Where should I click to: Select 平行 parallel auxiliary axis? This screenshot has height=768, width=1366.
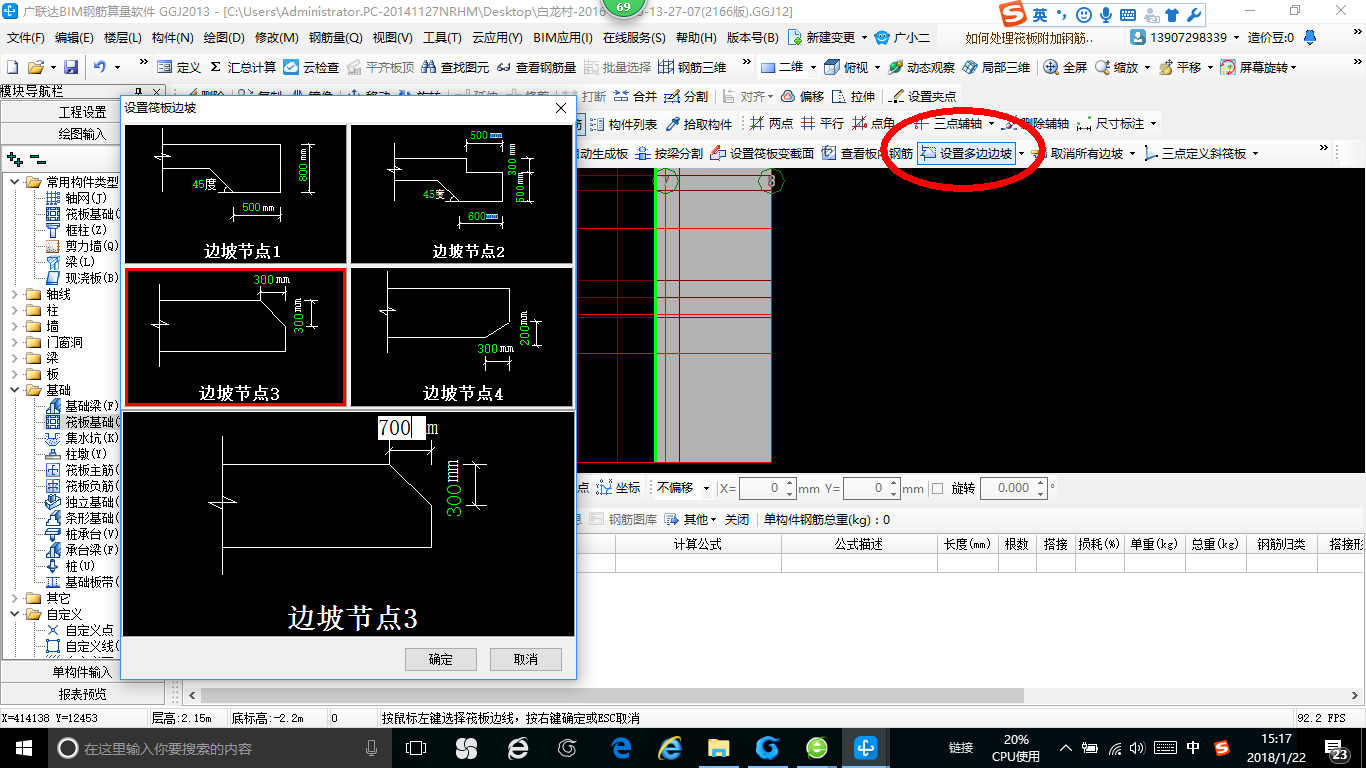pyautogui.click(x=822, y=124)
